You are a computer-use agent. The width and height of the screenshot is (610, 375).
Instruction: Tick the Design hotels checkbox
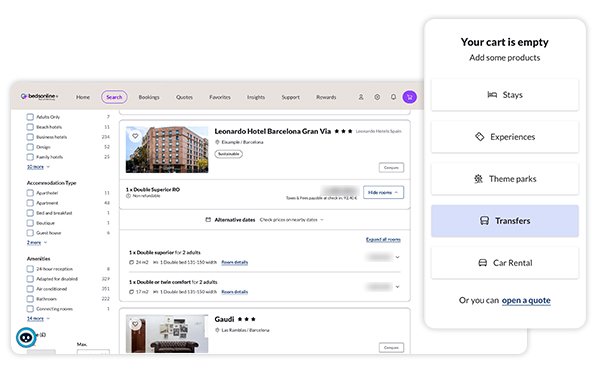coord(30,147)
